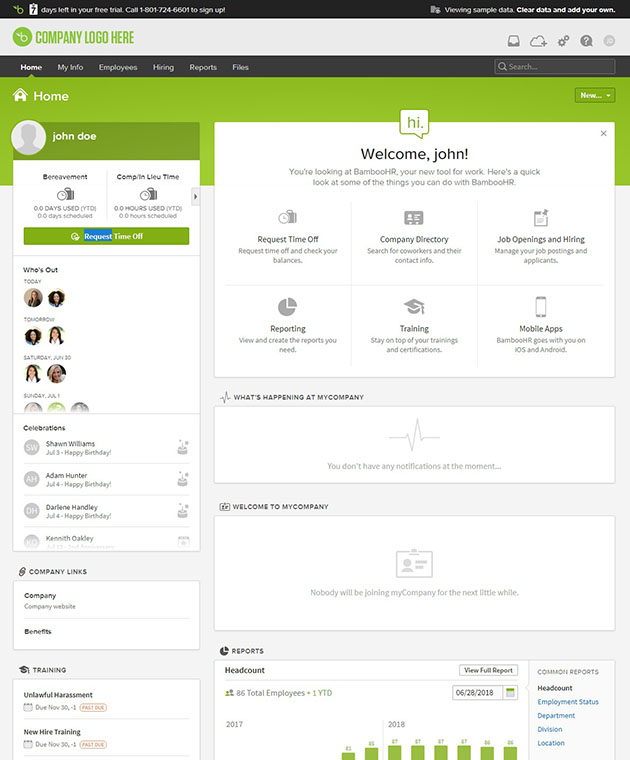The height and width of the screenshot is (760, 630).
Task: Click the Home house icon
Action: point(20,95)
